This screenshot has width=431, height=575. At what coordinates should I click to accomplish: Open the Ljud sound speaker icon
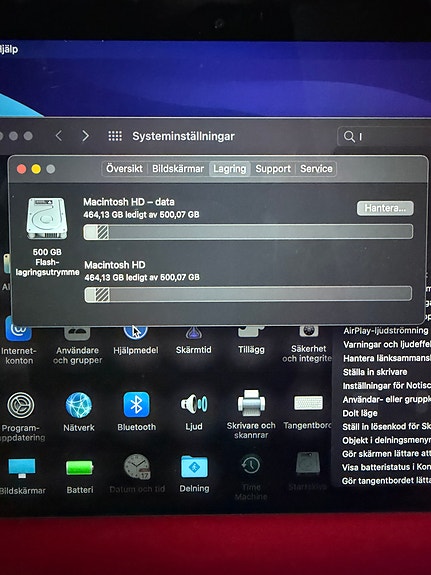194,404
